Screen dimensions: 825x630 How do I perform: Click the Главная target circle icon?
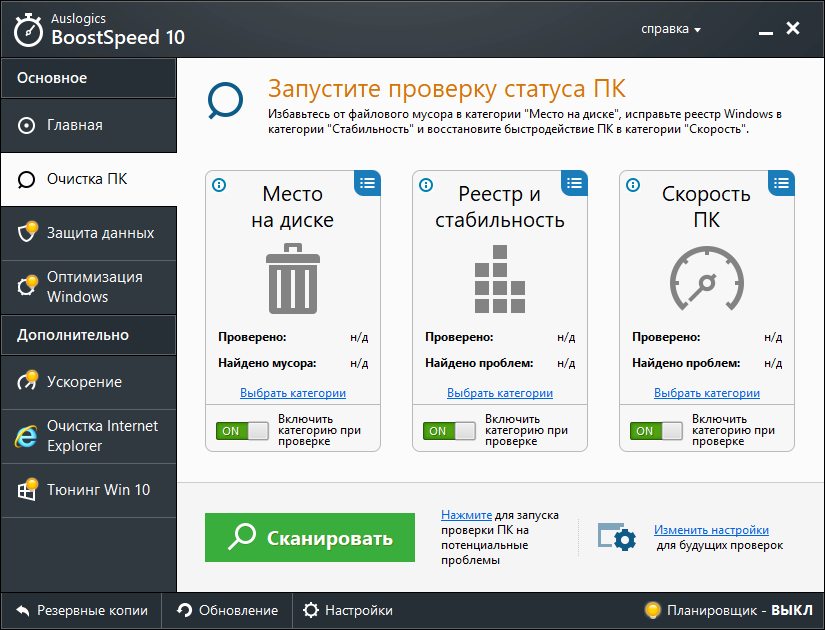click(26, 126)
